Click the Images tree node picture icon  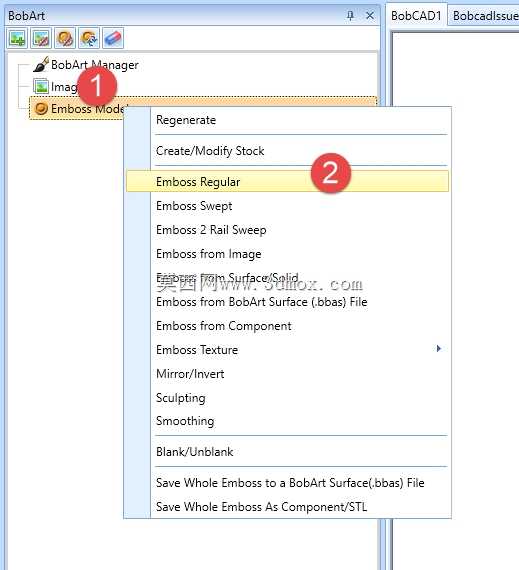tap(41, 87)
